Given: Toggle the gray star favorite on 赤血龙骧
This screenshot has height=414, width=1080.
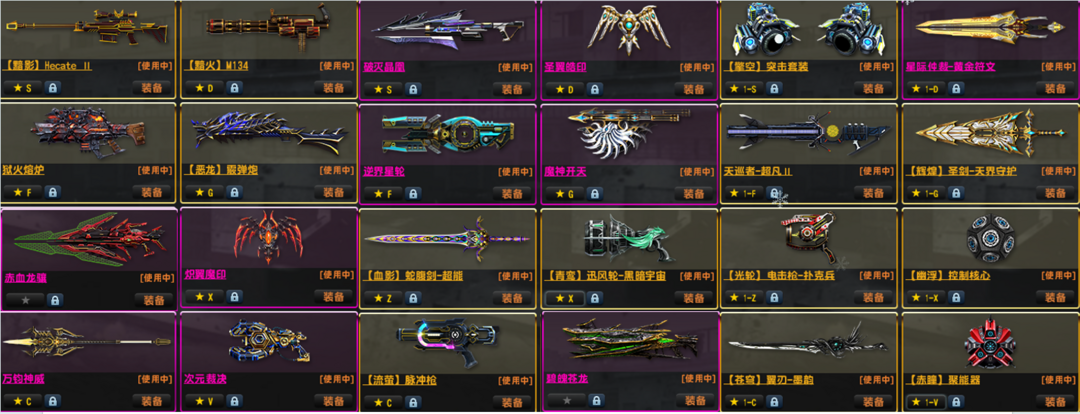Looking at the screenshot, I should tap(25, 300).
